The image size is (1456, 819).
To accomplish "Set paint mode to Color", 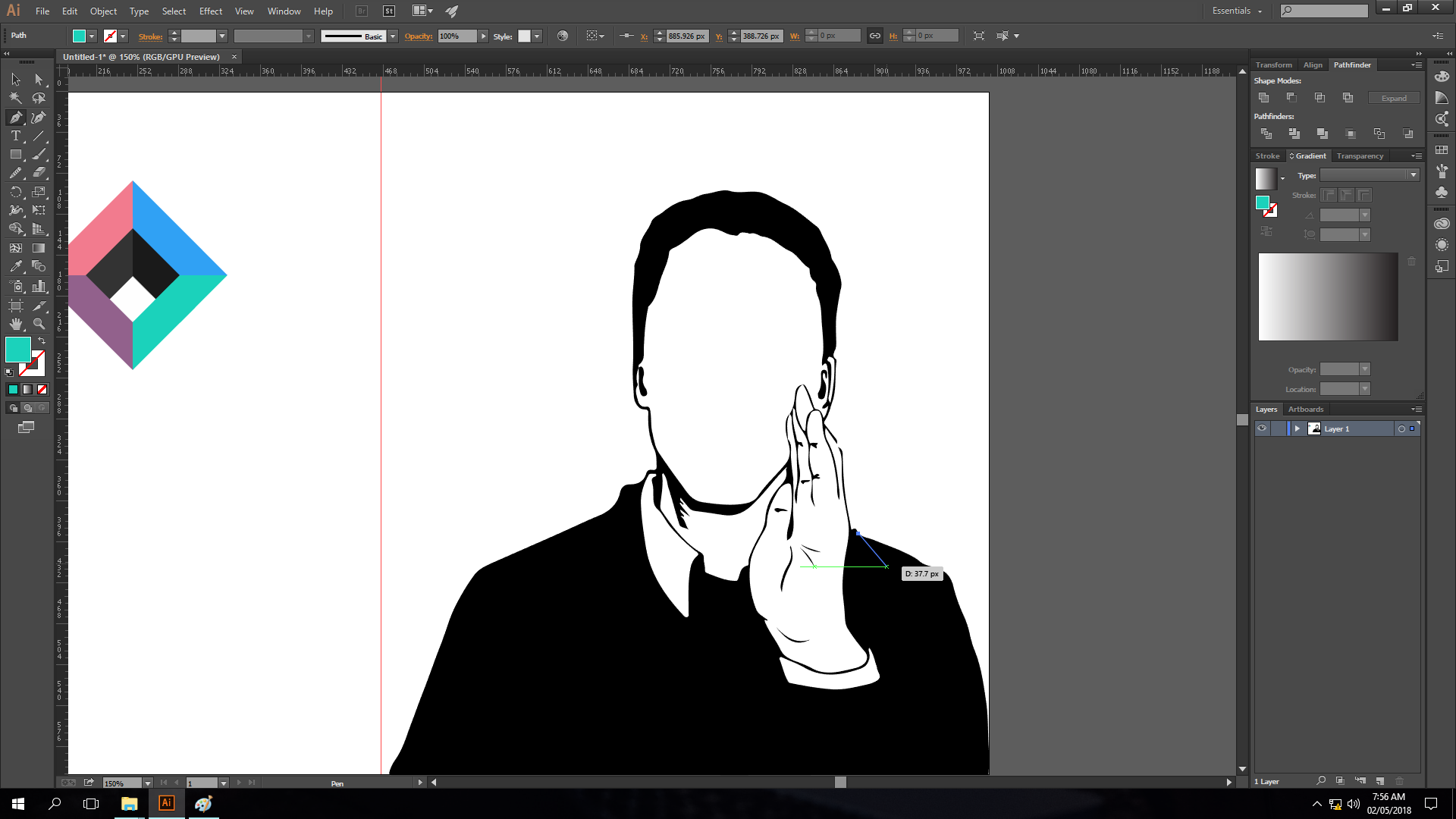I will [13, 389].
